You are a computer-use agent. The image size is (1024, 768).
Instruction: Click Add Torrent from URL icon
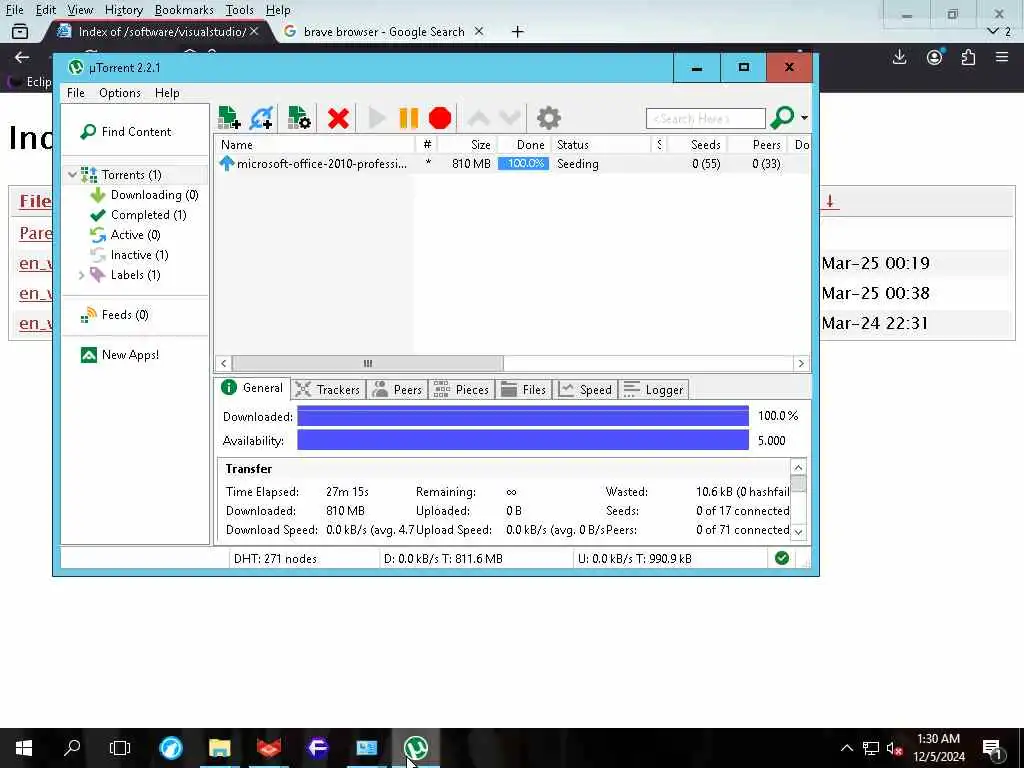pos(262,118)
